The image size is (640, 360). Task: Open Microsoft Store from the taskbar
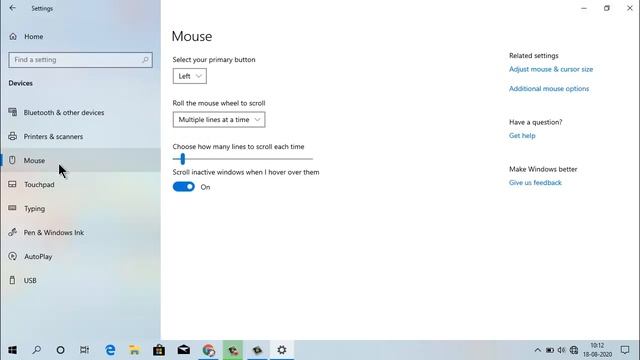pos(159,350)
